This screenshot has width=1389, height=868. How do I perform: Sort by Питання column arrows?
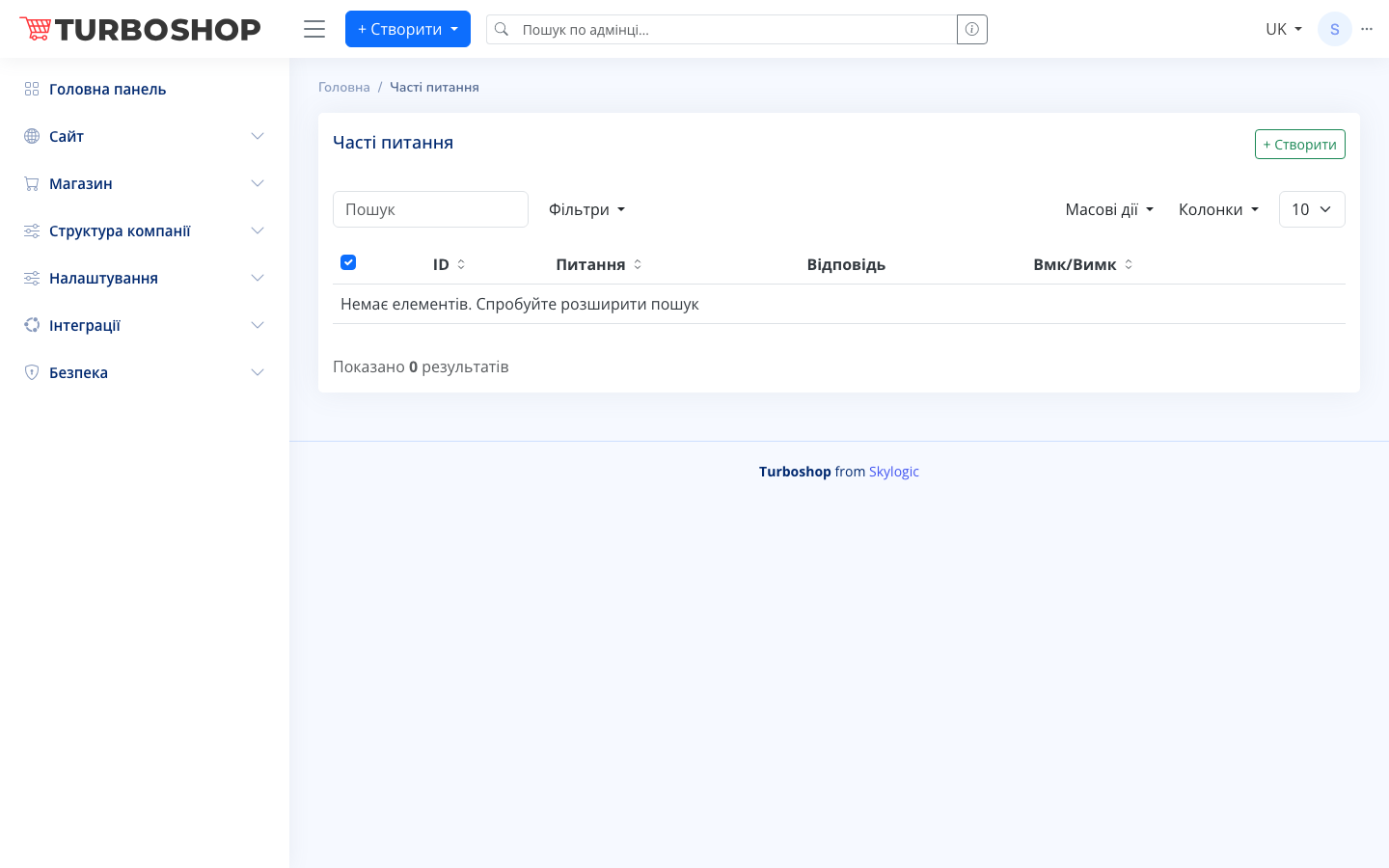[638, 264]
